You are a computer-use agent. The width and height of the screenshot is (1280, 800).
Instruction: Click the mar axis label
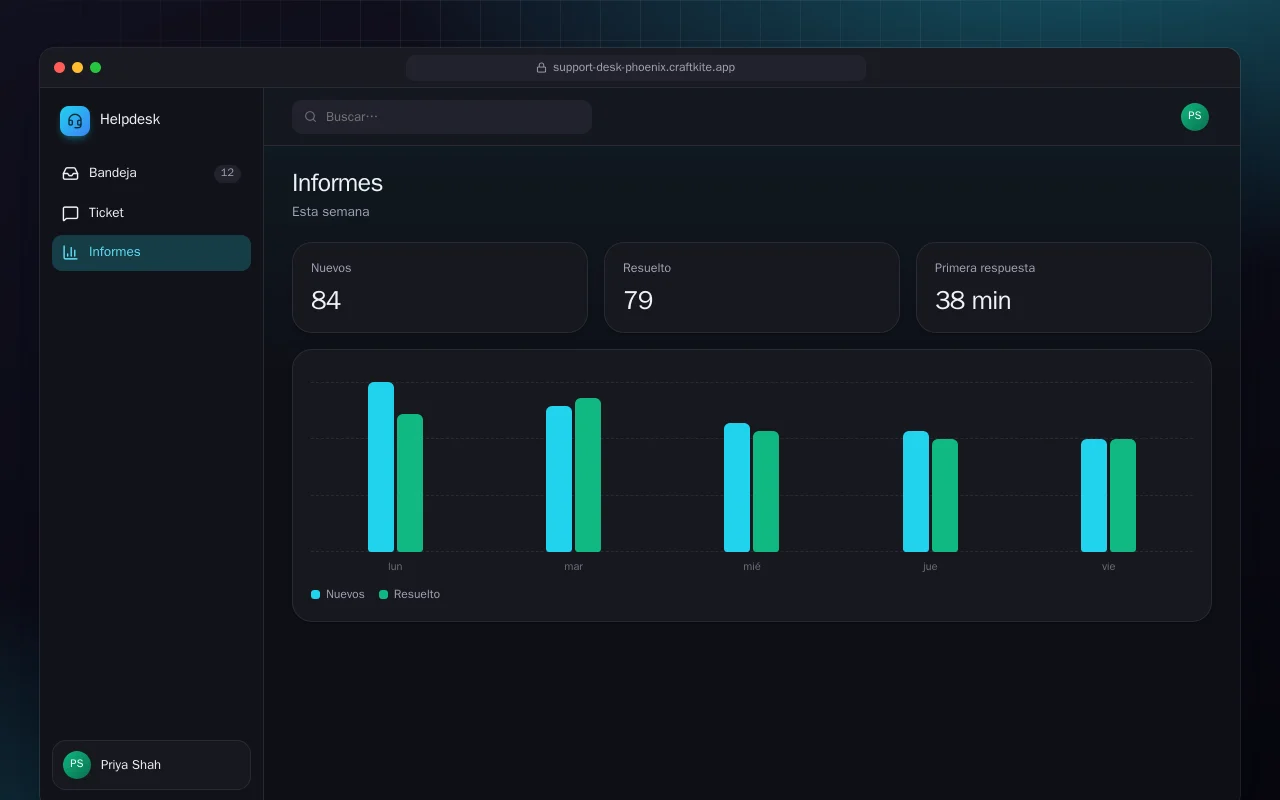(574, 567)
